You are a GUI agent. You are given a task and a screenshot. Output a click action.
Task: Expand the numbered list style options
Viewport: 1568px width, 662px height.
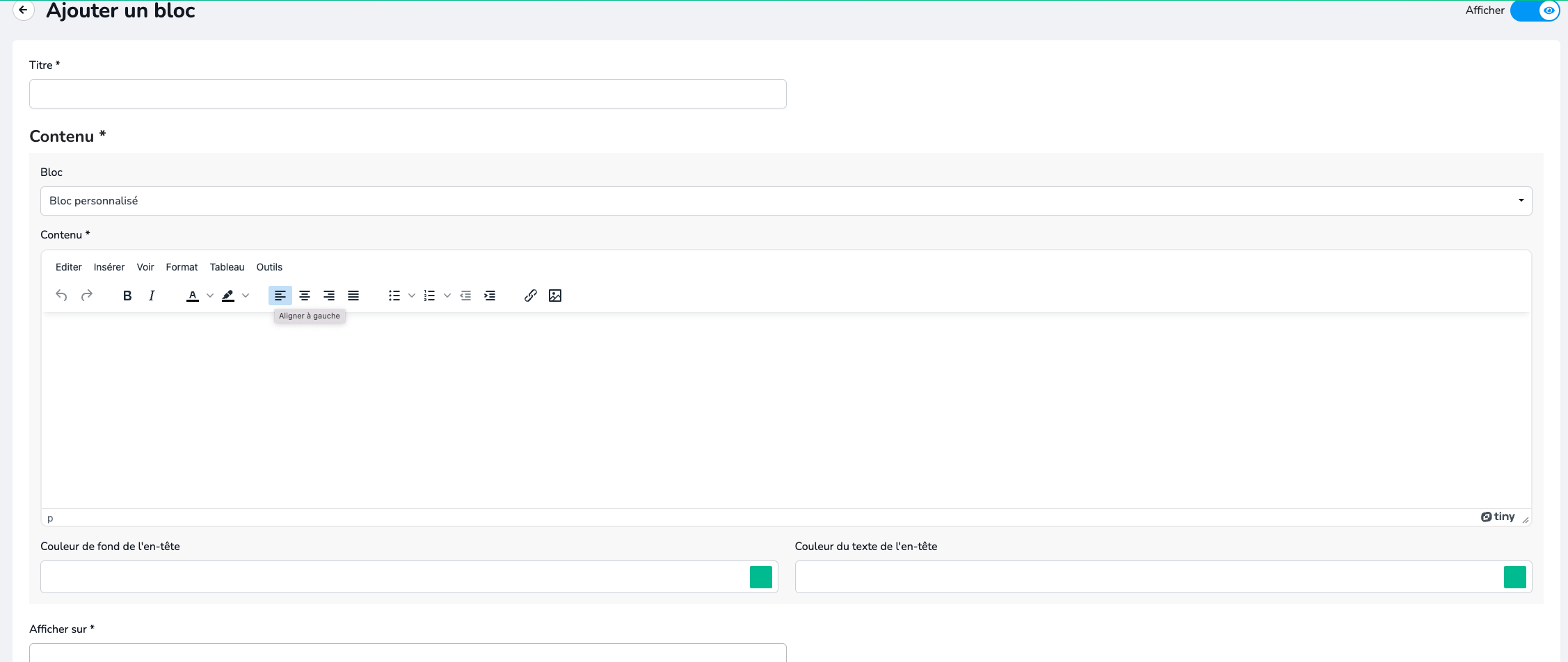point(447,296)
